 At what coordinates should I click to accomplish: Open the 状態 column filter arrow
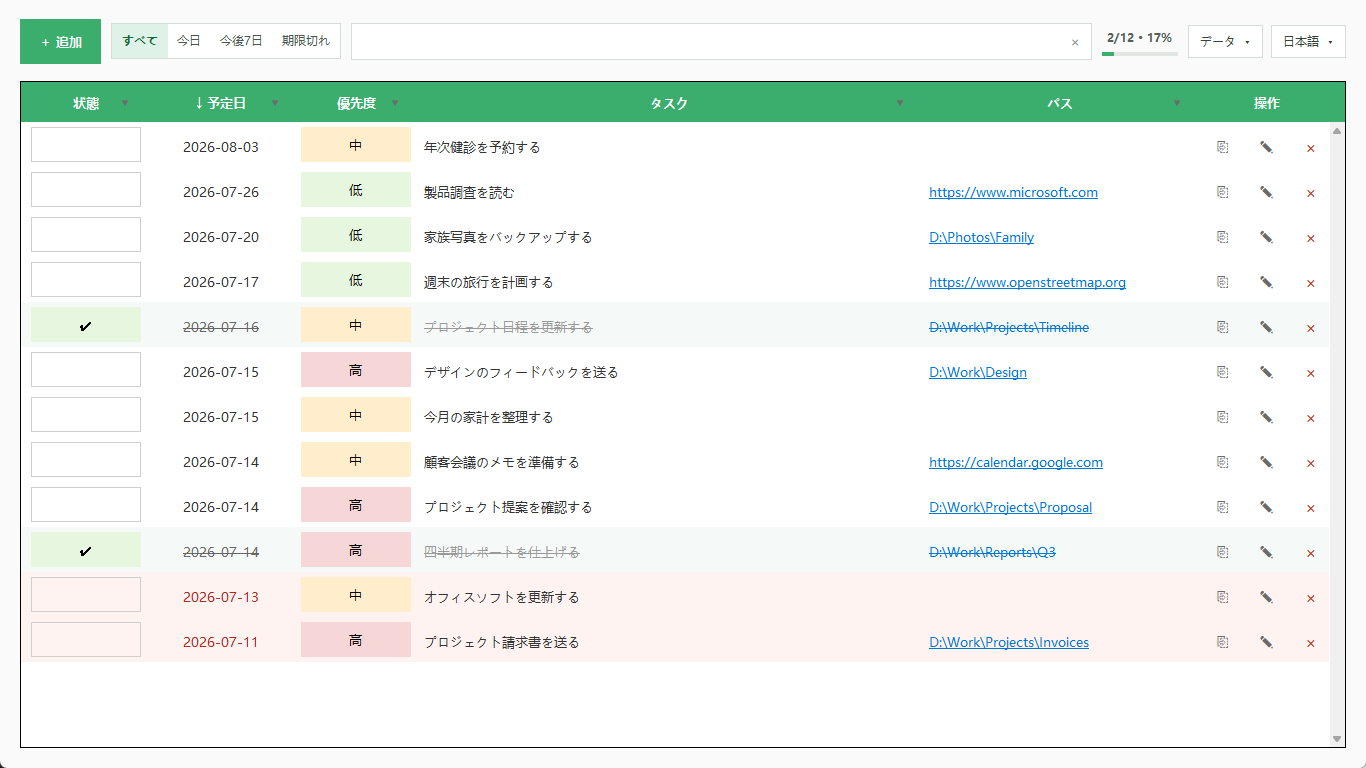(125, 103)
